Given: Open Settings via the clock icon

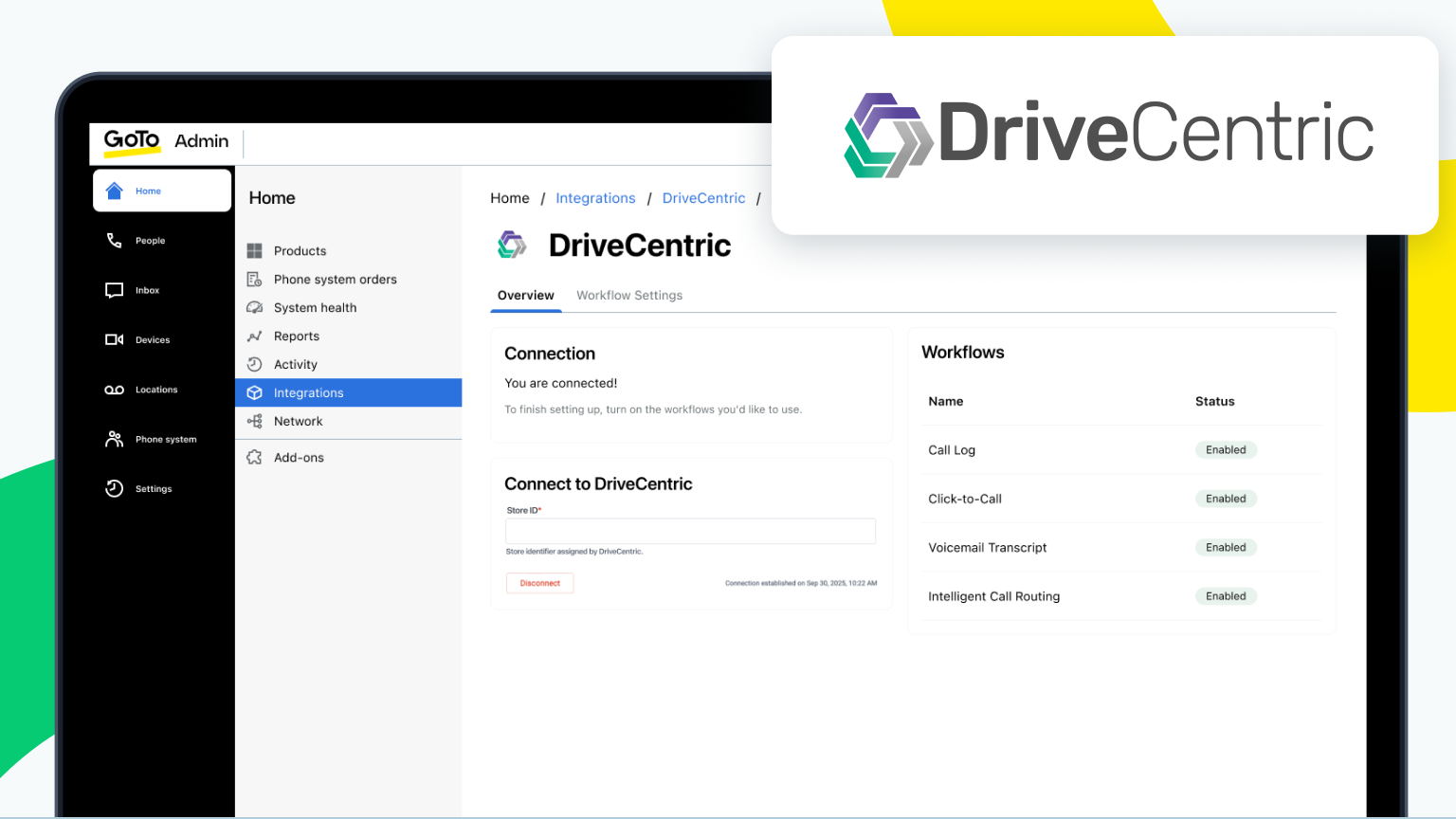Looking at the screenshot, I should pyautogui.click(x=115, y=488).
